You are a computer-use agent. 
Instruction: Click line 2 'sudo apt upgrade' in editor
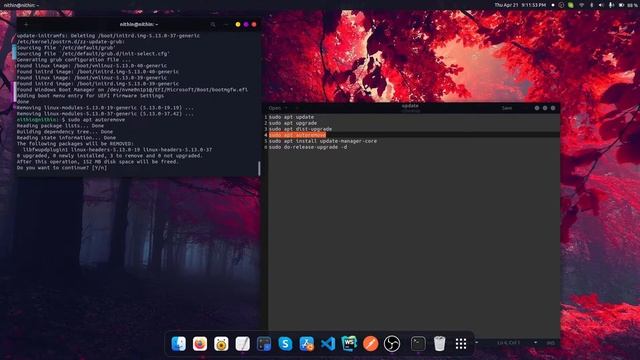tap(293, 123)
